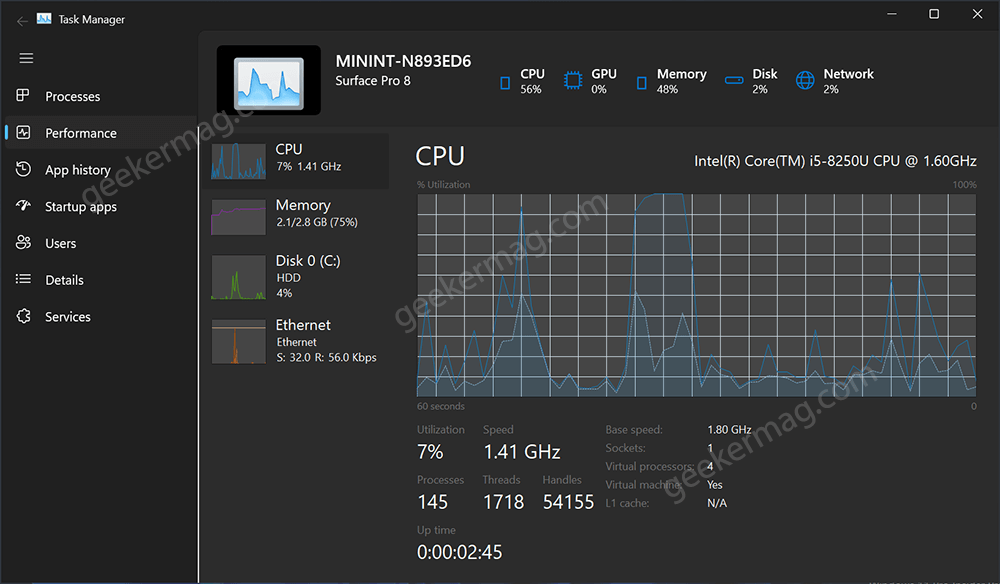The image size is (1000, 584).
Task: Click the Services gear icon
Action: point(23,316)
